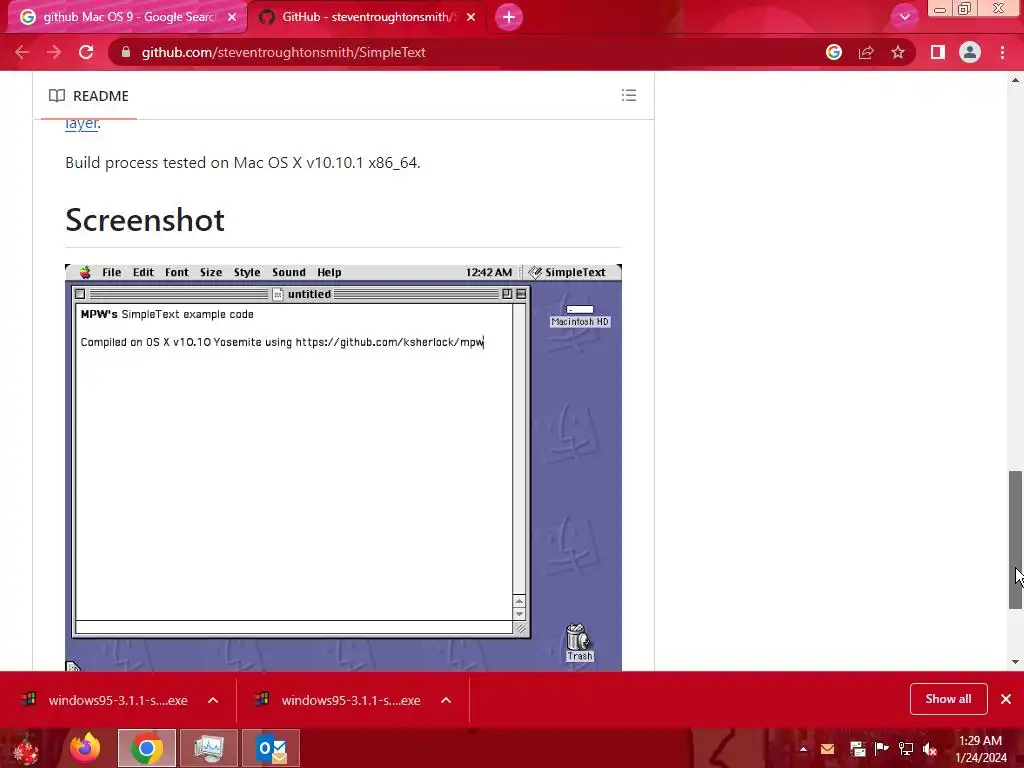Bookmark this page with star

898,52
